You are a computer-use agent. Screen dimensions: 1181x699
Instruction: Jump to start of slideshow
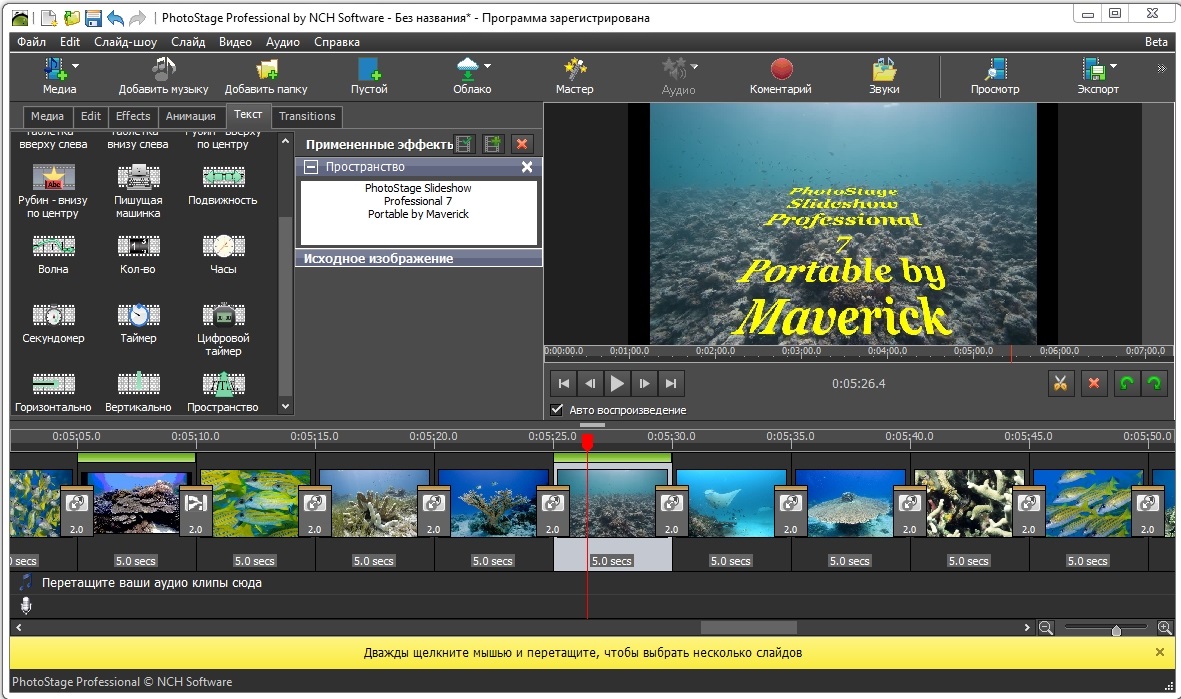563,383
